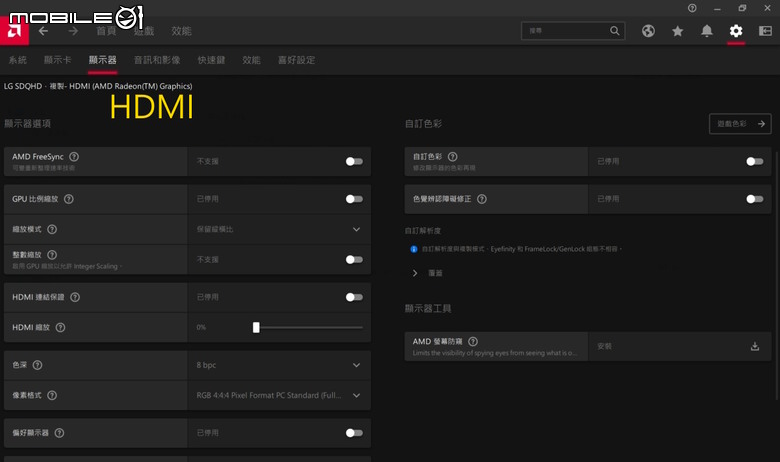Toggle 偏好顯示器 switch
780x462 pixels.
click(354, 433)
